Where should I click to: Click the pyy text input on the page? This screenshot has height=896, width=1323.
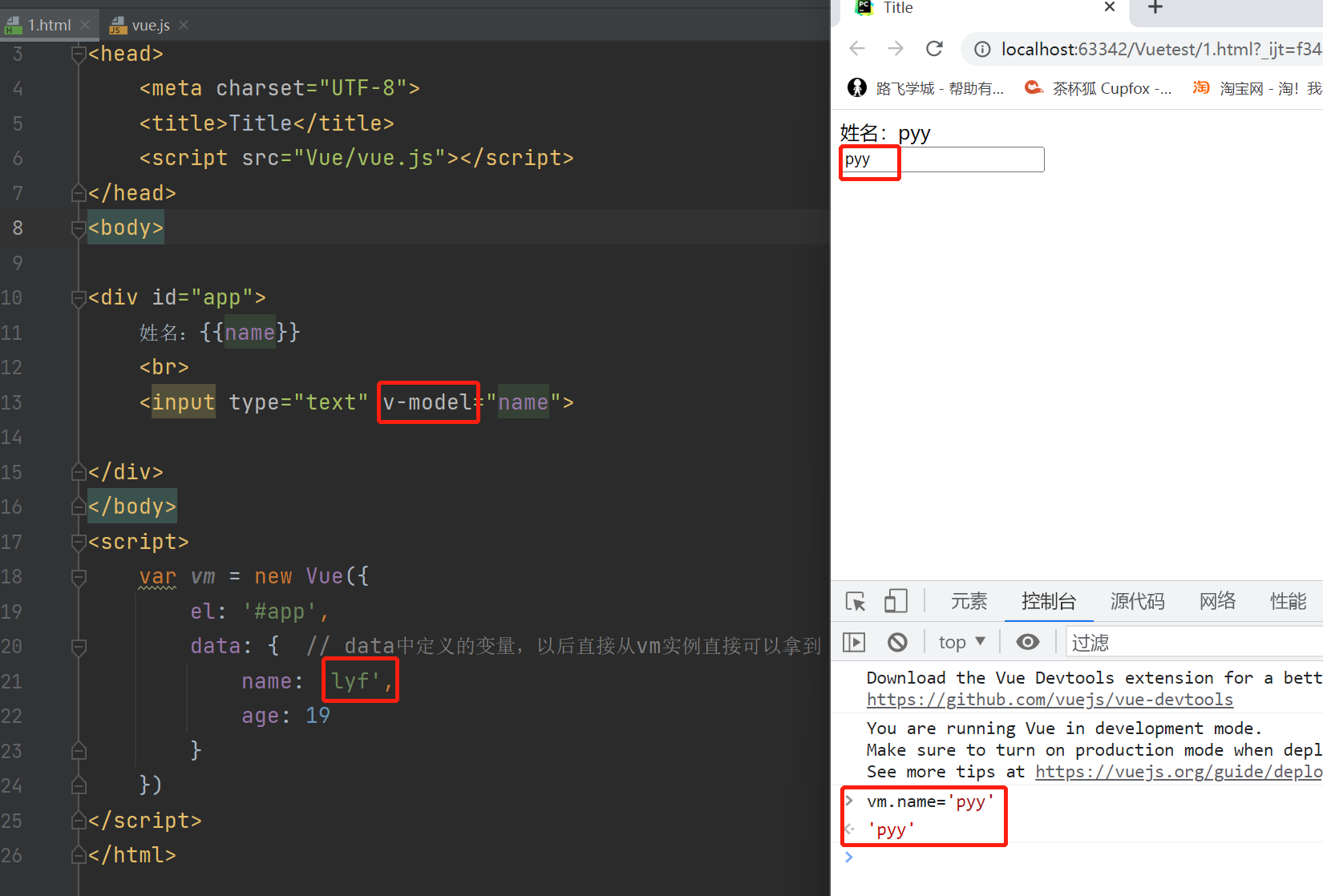(942, 159)
